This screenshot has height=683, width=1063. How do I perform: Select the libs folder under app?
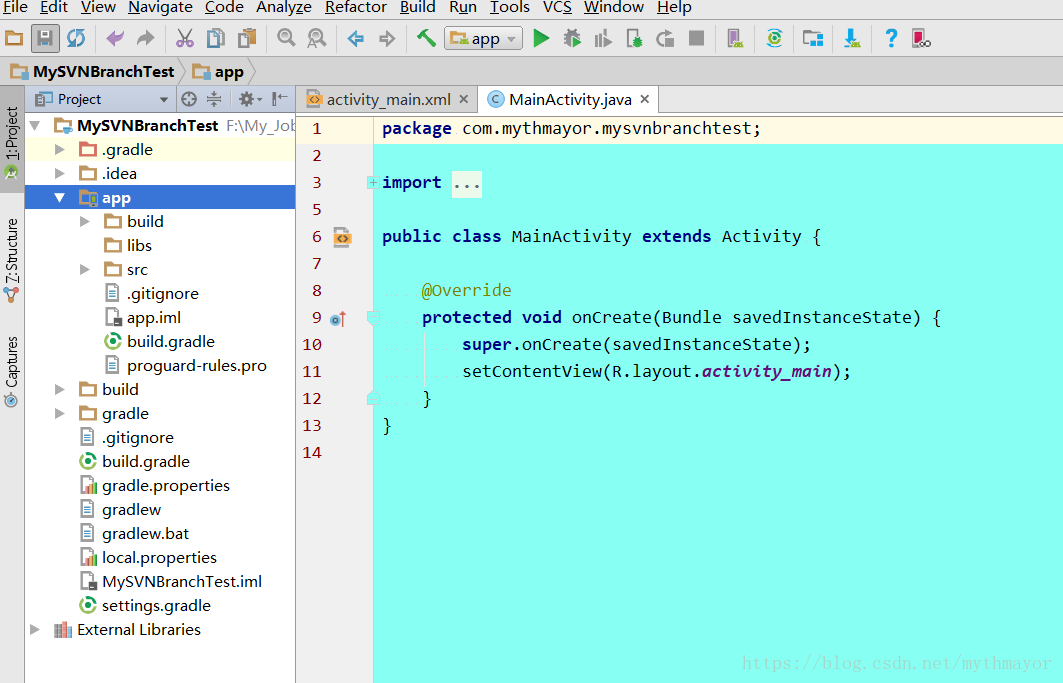tap(139, 246)
